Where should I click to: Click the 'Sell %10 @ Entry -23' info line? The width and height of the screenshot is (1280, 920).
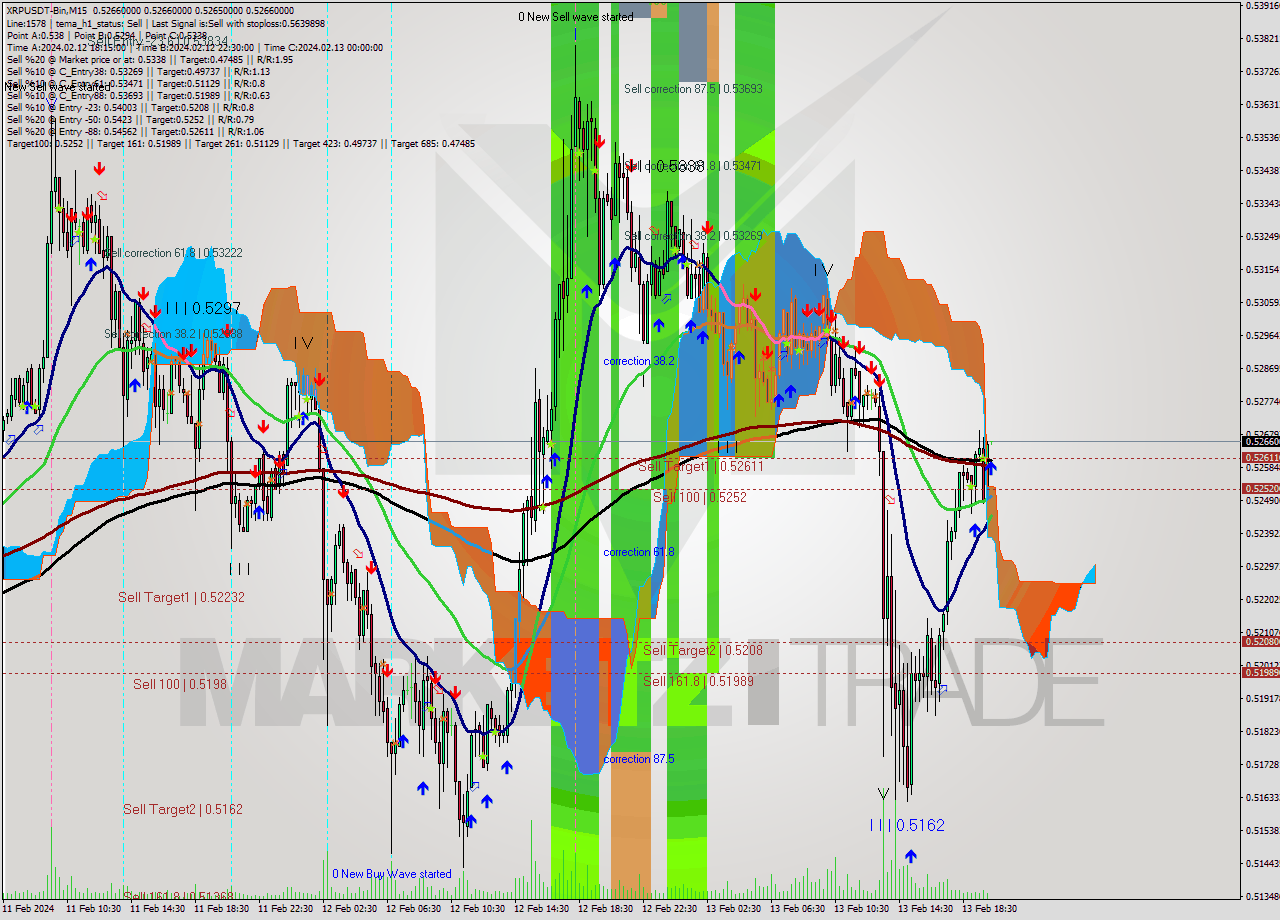coord(130,107)
